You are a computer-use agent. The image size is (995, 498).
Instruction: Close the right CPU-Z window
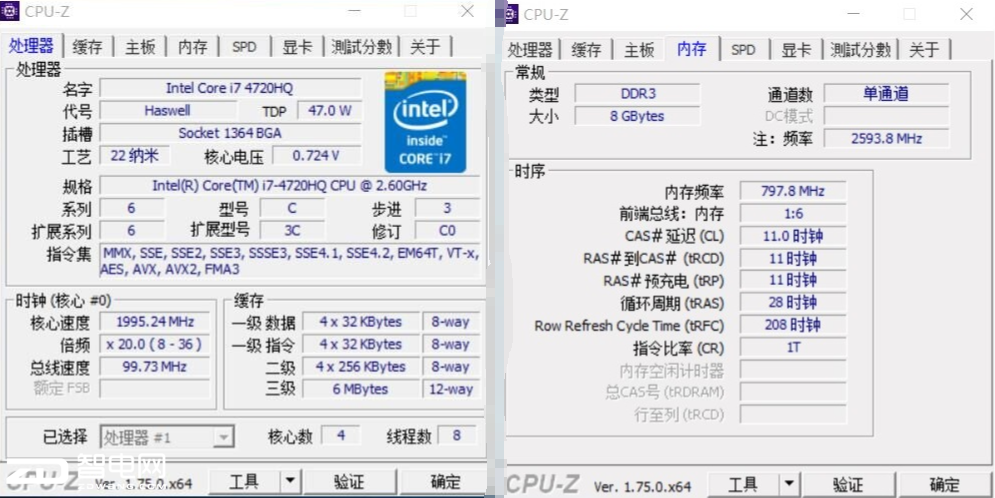(x=966, y=13)
